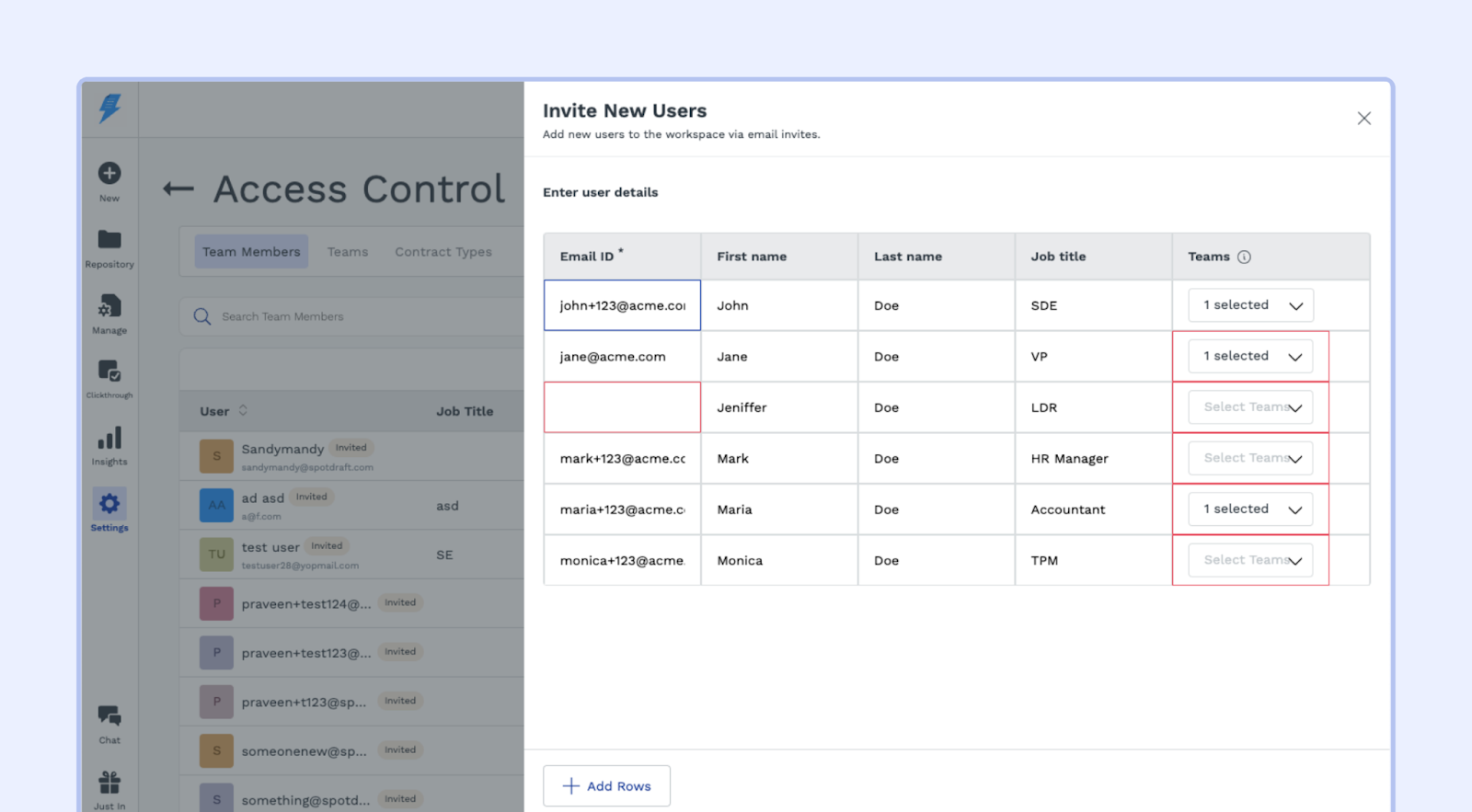Open the Clickthrough sidebar icon
1472x812 pixels.
click(109, 372)
